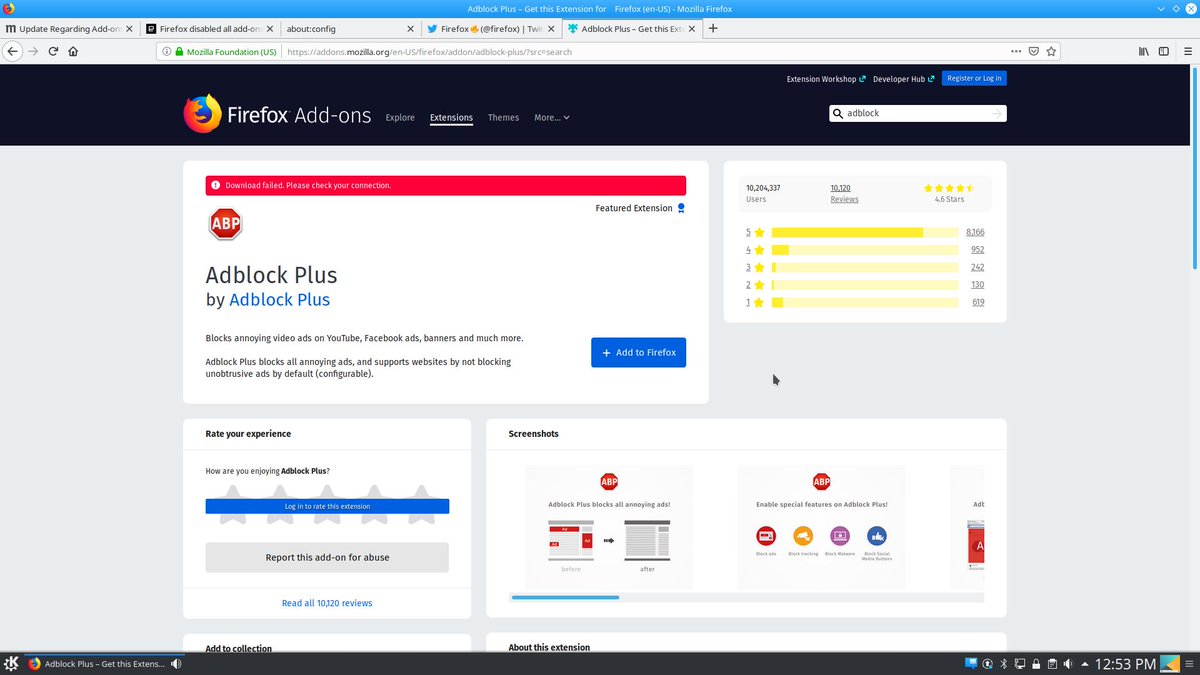Click the 2-star rating bar
This screenshot has width=1200, height=675.
864,285
